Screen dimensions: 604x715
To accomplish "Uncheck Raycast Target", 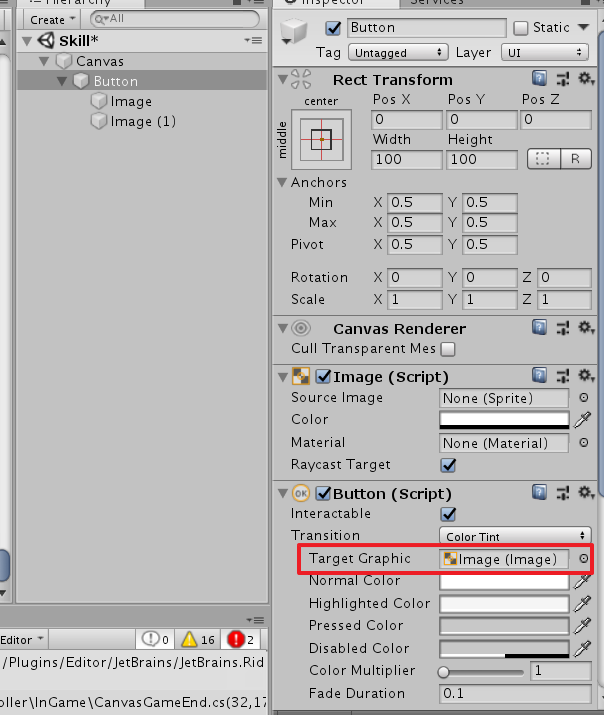I will tap(448, 465).
